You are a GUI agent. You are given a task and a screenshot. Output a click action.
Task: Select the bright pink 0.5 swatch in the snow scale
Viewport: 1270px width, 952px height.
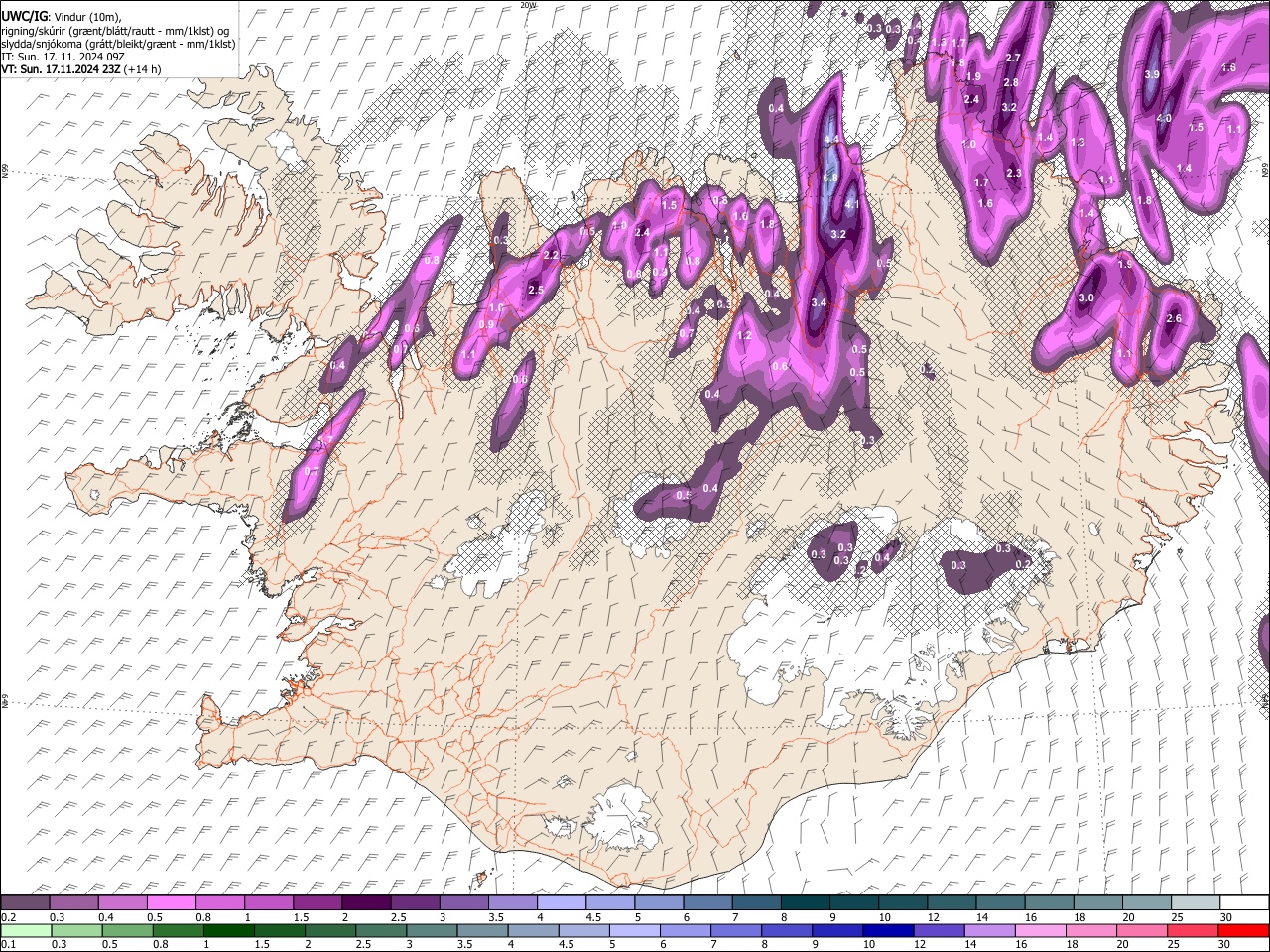(x=171, y=903)
